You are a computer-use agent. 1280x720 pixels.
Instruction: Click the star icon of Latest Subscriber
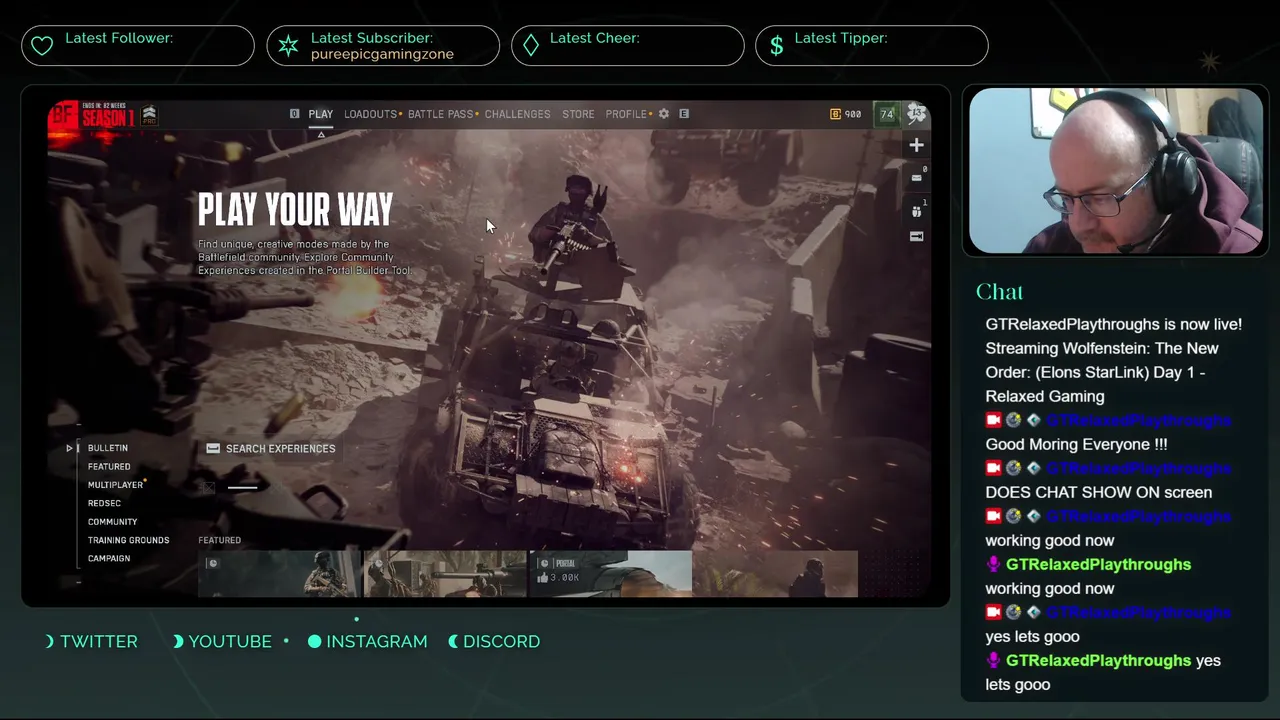(288, 46)
